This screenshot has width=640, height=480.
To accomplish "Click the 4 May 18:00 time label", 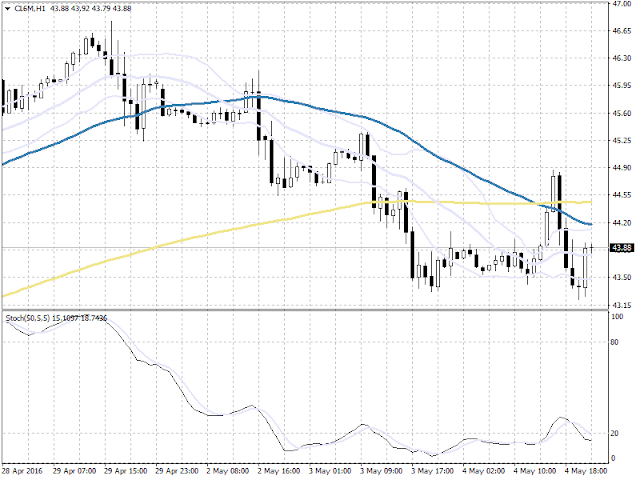I will 586,471.
